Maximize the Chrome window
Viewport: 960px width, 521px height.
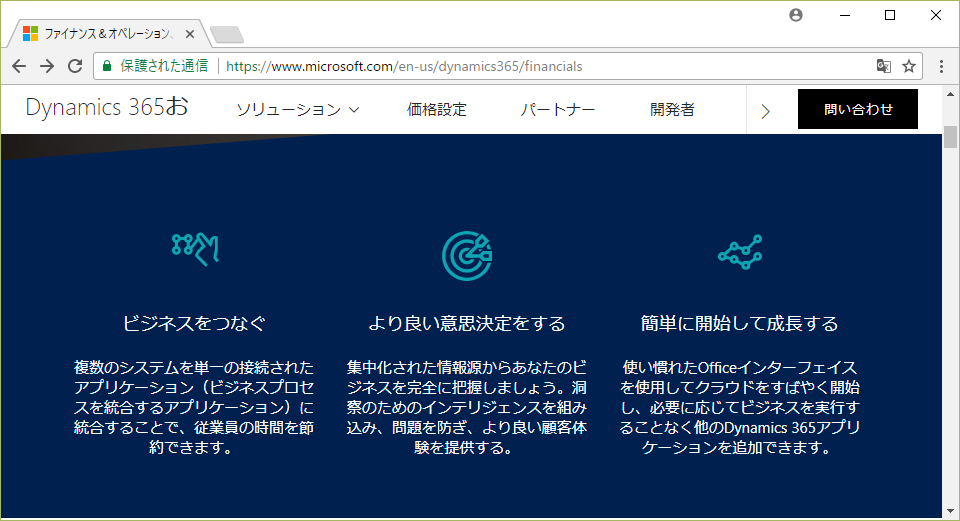pos(890,15)
